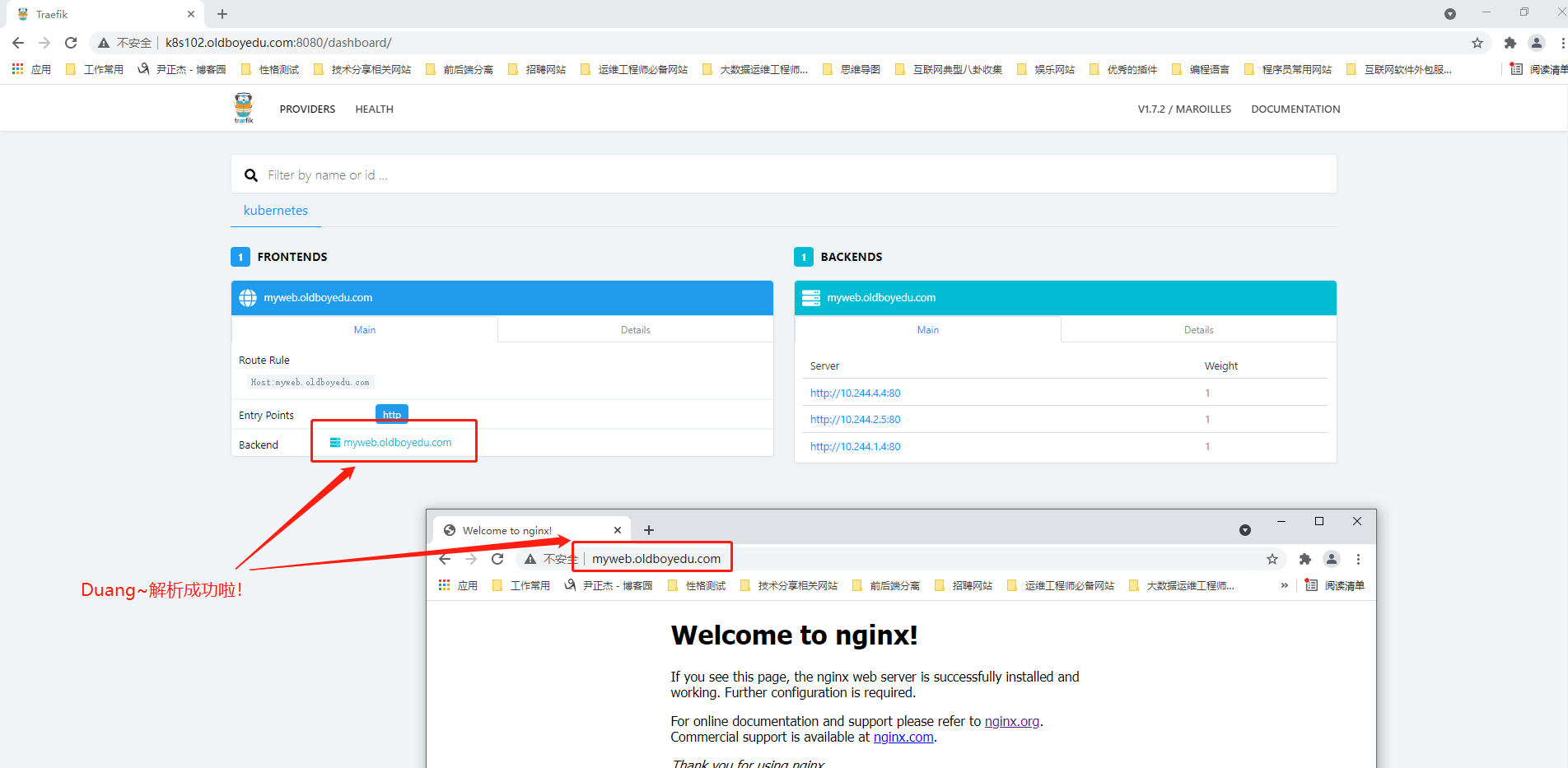Viewport: 1568px width, 768px height.
Task: Click the Filter by name or id field
Action: tap(791, 175)
